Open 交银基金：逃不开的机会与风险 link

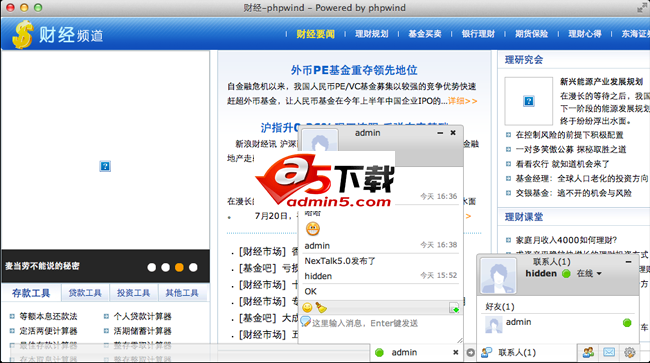pos(574,193)
